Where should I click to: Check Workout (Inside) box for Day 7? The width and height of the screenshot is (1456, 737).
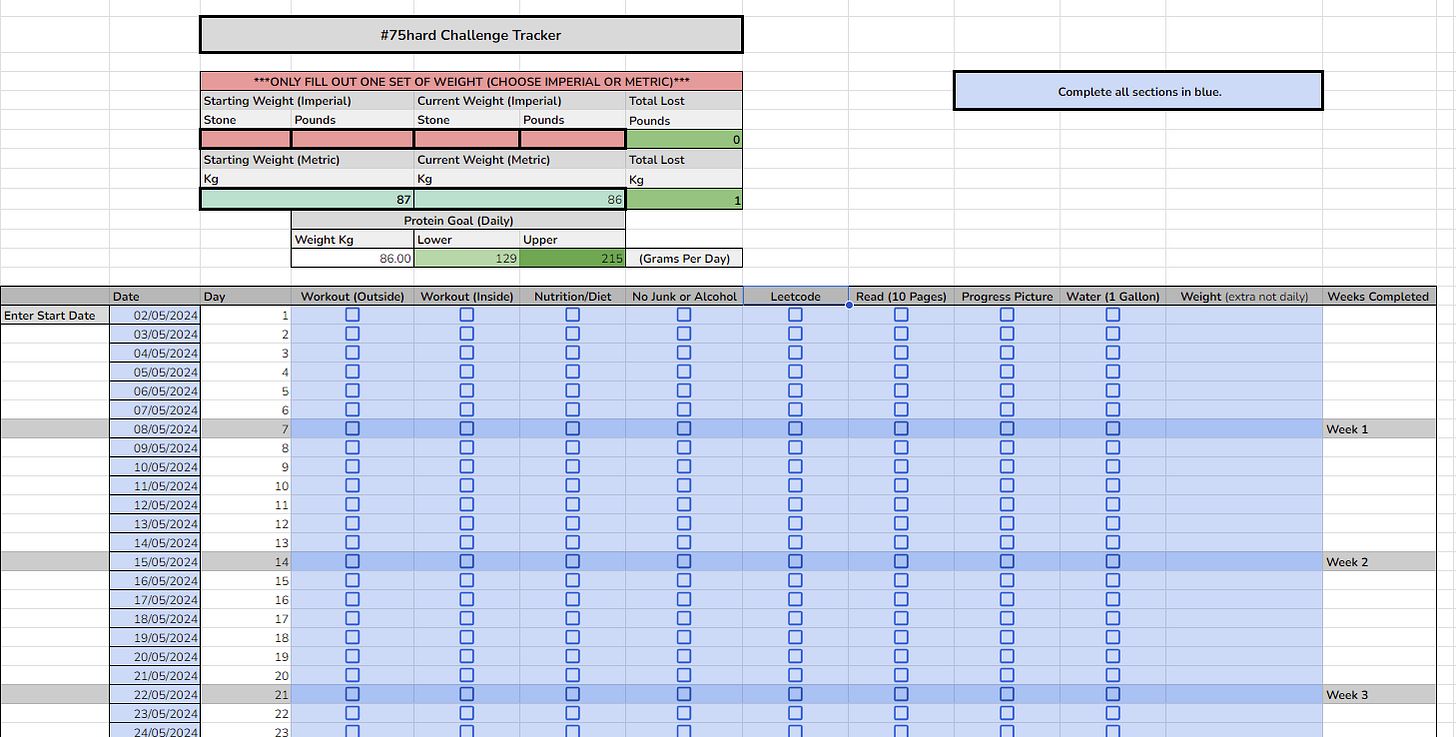466,429
